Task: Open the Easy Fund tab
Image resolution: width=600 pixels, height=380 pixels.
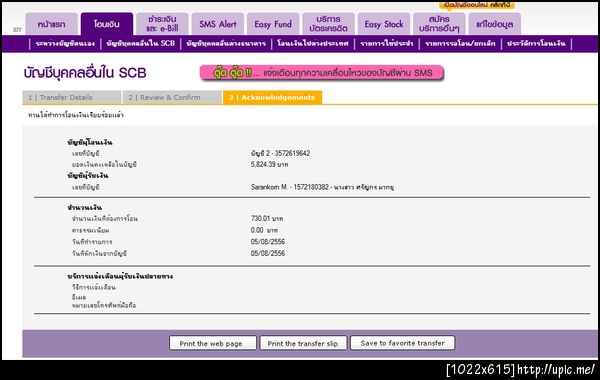Action: click(273, 24)
